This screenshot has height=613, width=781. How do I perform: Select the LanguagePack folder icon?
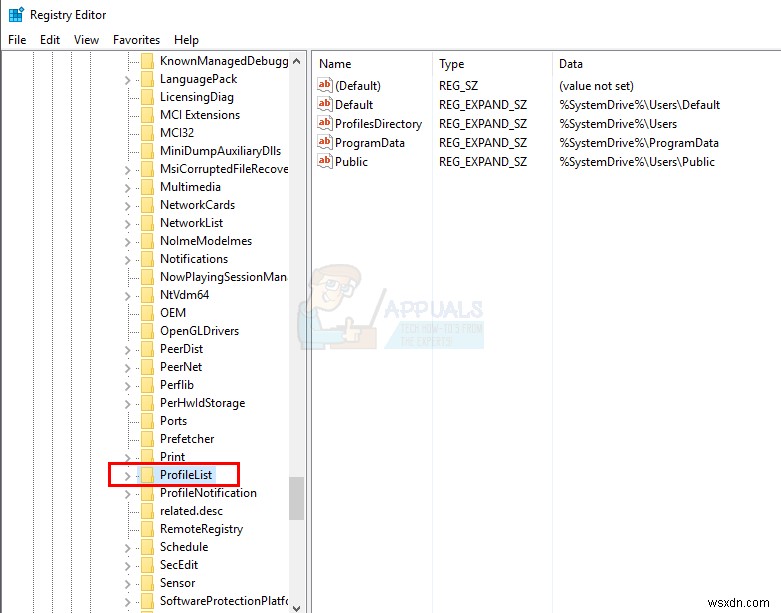coord(147,79)
